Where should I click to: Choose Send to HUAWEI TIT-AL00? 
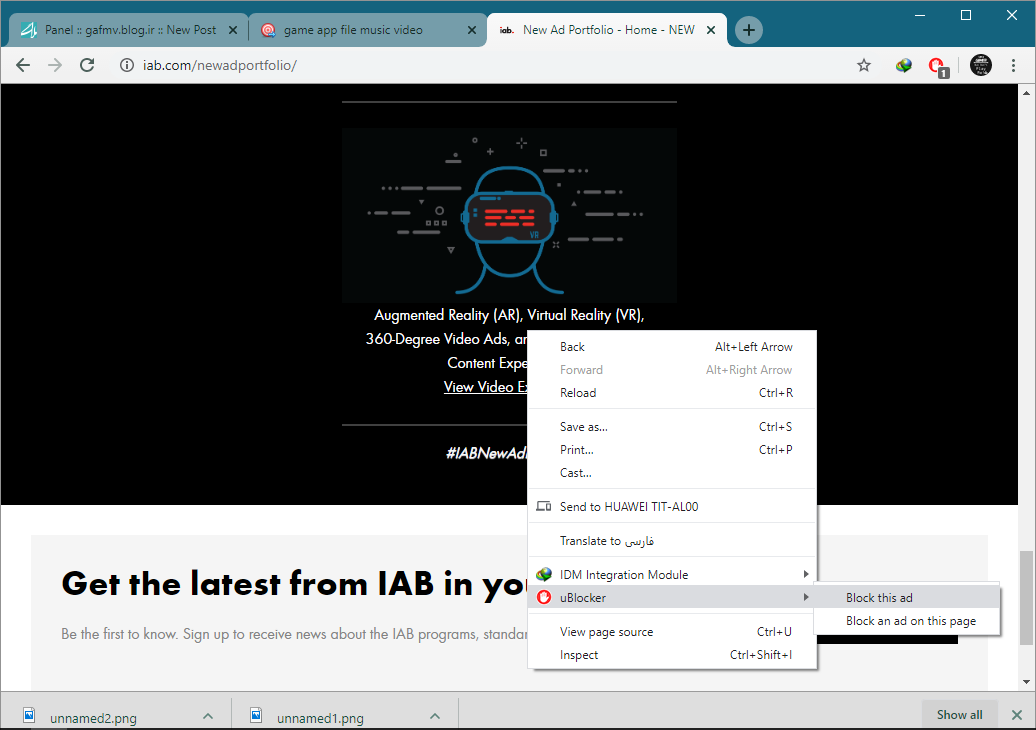673,507
